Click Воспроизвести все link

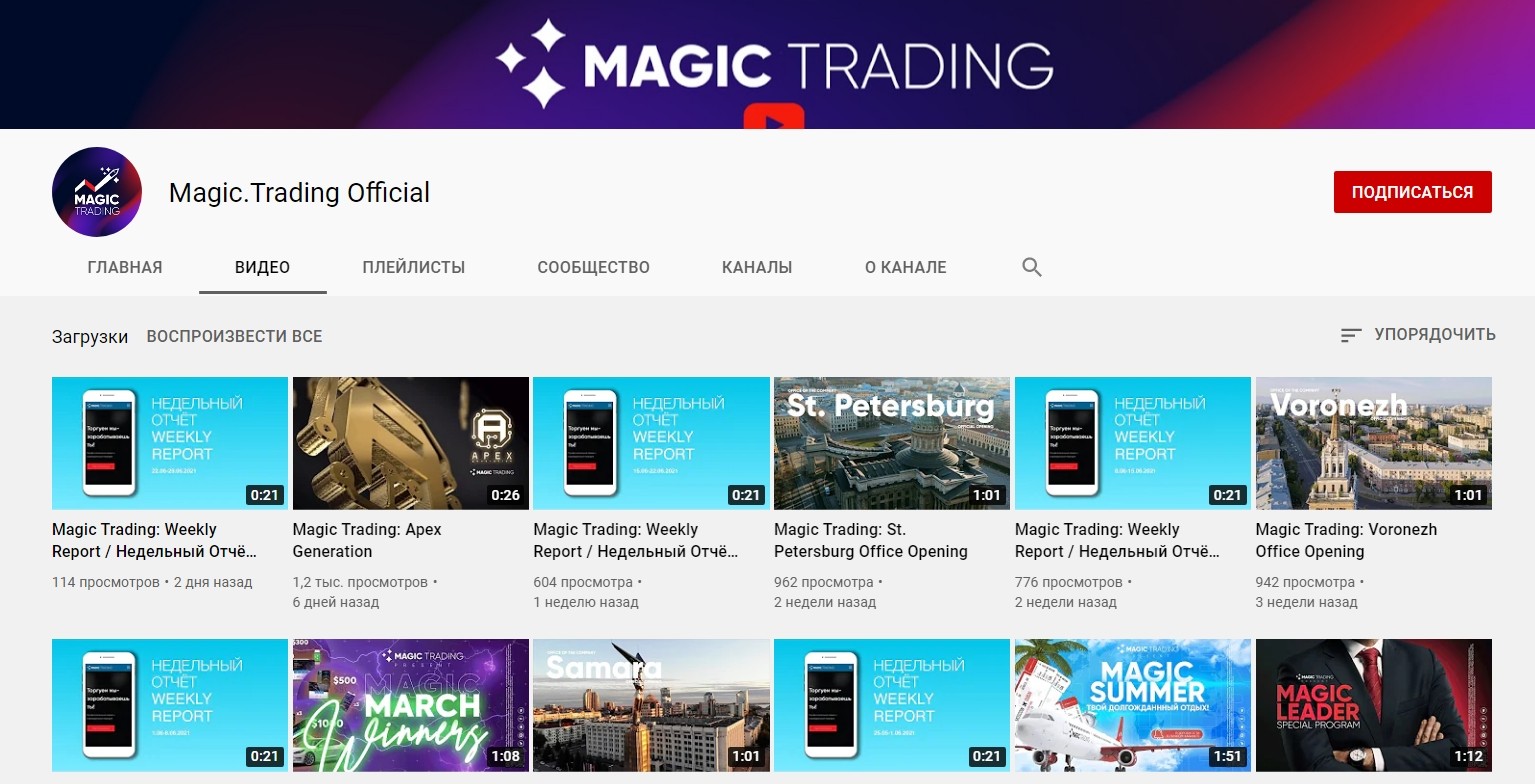[234, 336]
